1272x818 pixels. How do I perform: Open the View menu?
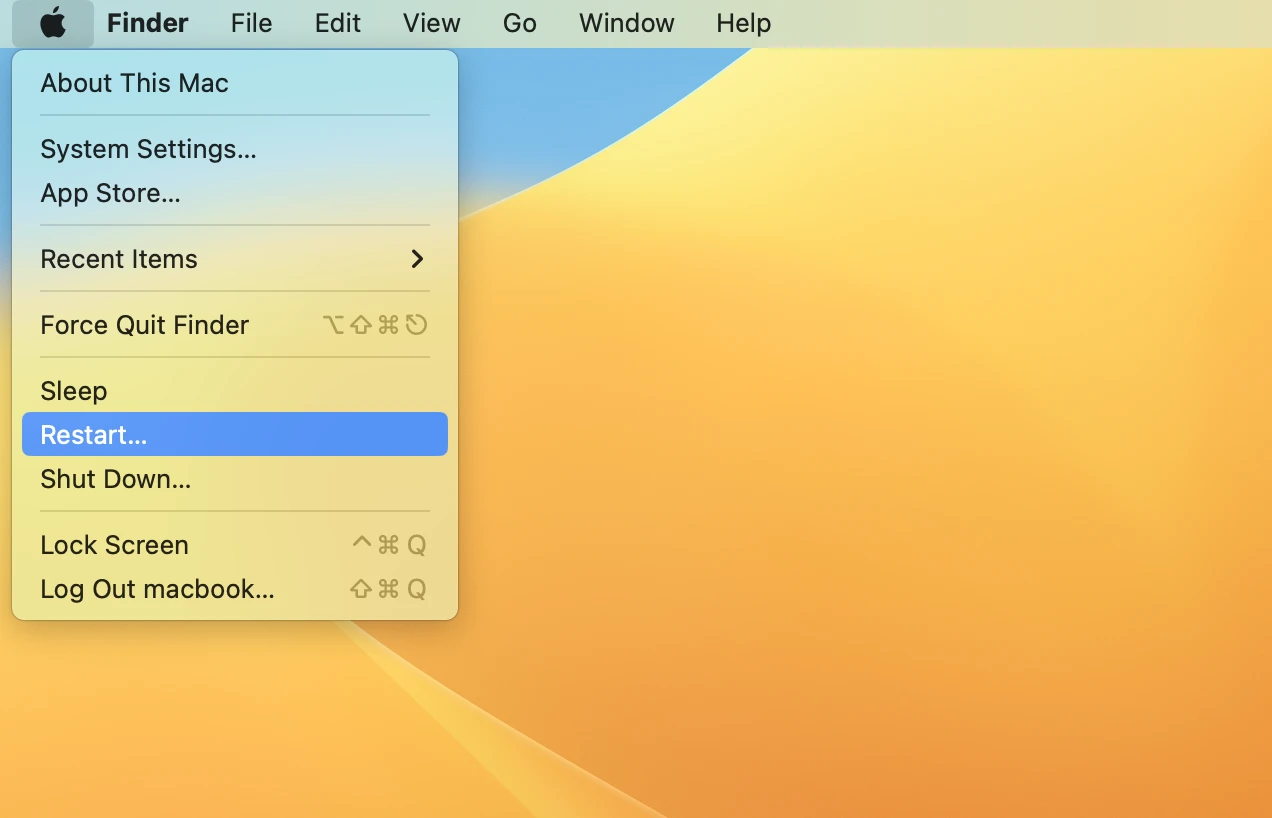431,23
